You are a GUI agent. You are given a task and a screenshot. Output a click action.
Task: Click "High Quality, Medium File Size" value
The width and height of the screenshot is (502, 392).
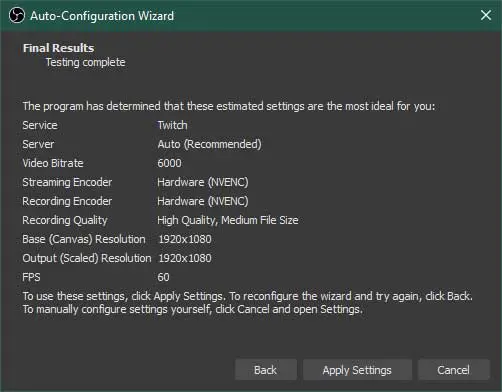point(228,220)
